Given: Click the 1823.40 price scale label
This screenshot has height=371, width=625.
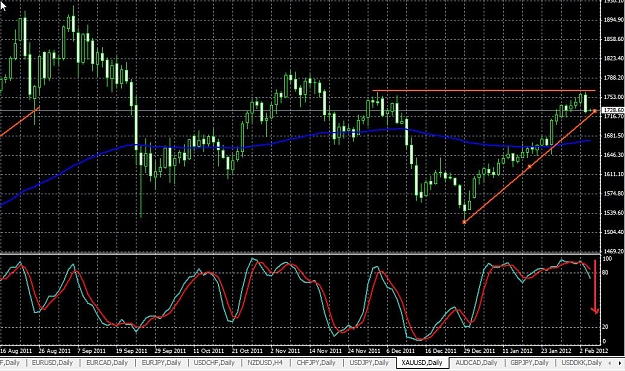Looking at the screenshot, I should pyautogui.click(x=613, y=59).
